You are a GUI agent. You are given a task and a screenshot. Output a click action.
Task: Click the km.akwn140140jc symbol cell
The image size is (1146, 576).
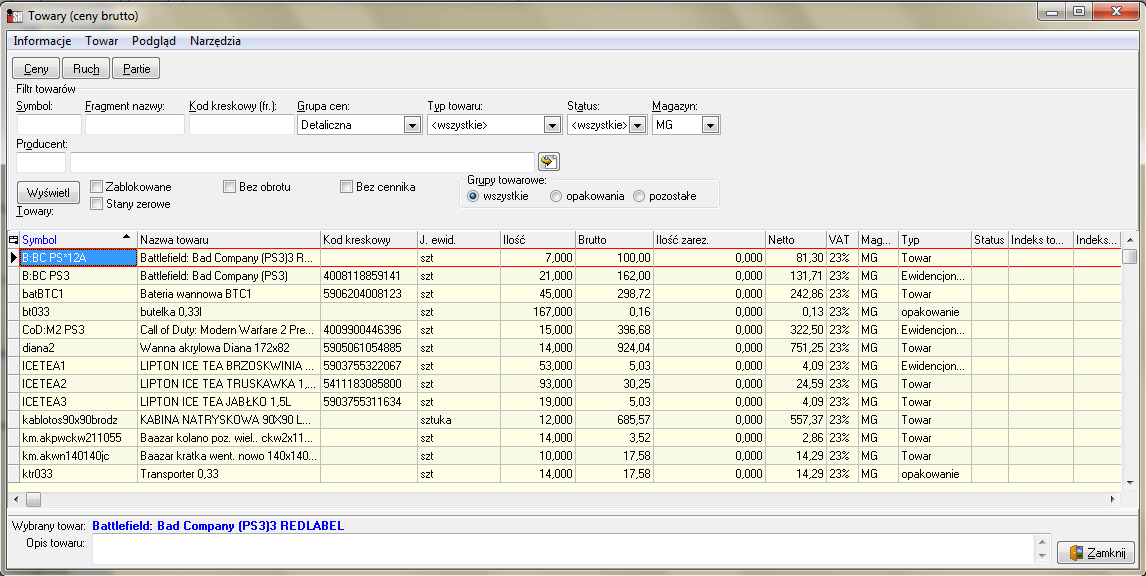pyautogui.click(x=78, y=455)
